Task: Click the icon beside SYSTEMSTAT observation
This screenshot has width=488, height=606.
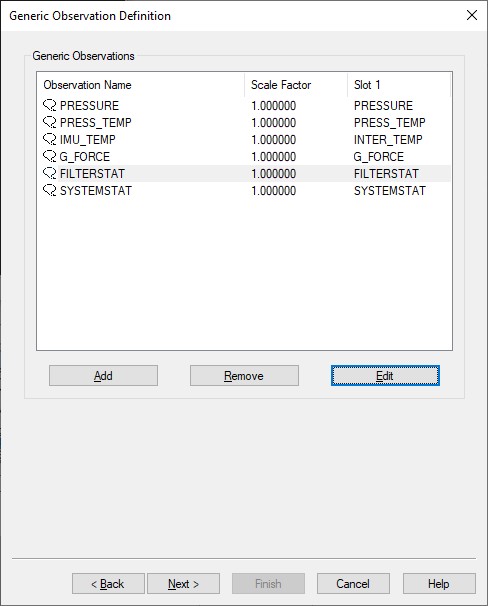Action: [49, 190]
